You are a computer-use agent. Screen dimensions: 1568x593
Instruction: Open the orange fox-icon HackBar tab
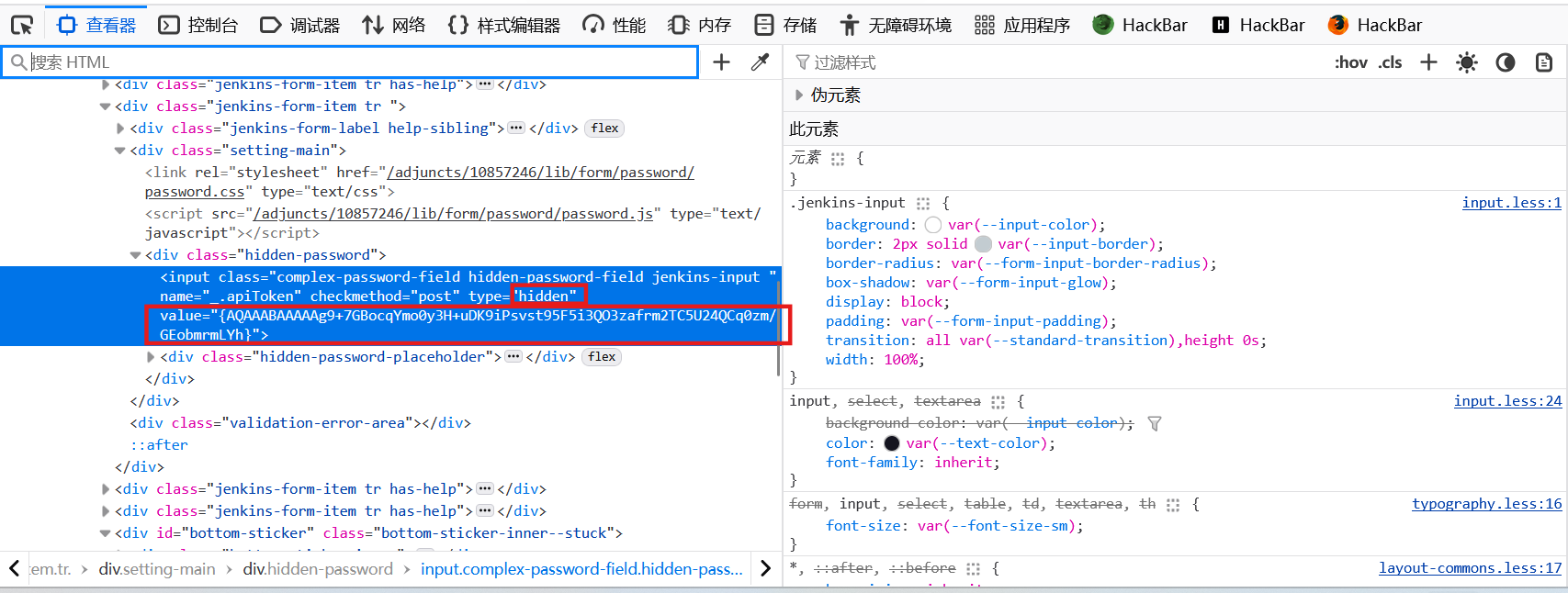point(1375,25)
